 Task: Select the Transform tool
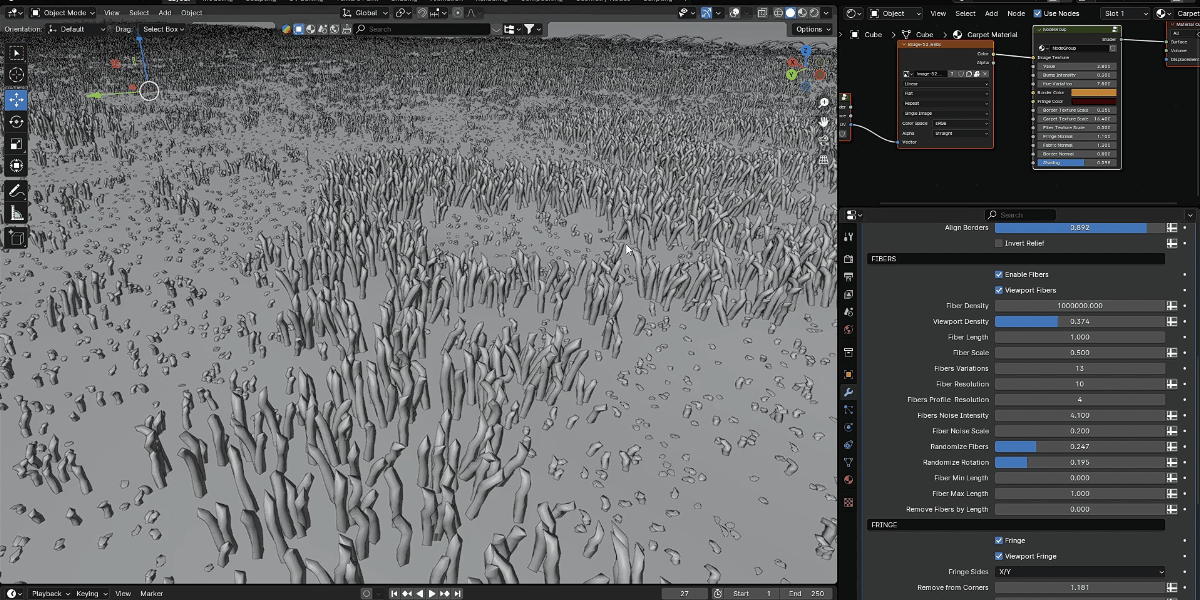pos(17,166)
